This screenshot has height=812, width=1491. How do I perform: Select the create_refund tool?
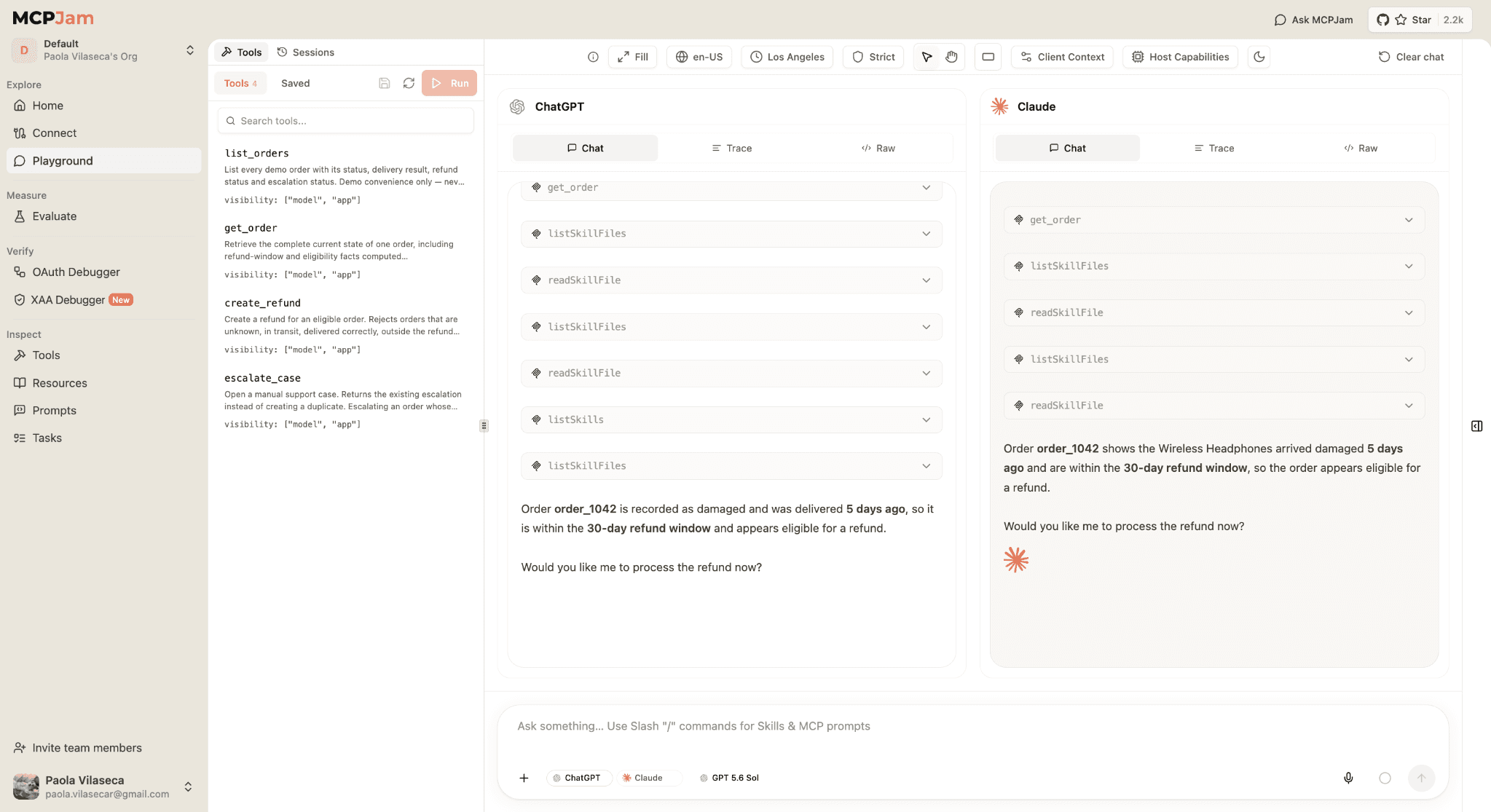[x=346, y=326]
